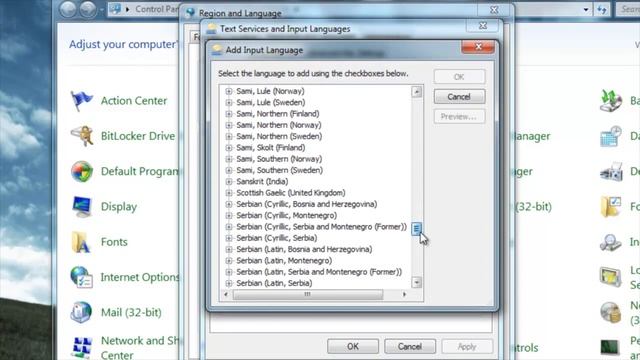Viewport: 640px width, 360px height.
Task: Open Network and Sharing Center icon
Action: [x=82, y=347]
